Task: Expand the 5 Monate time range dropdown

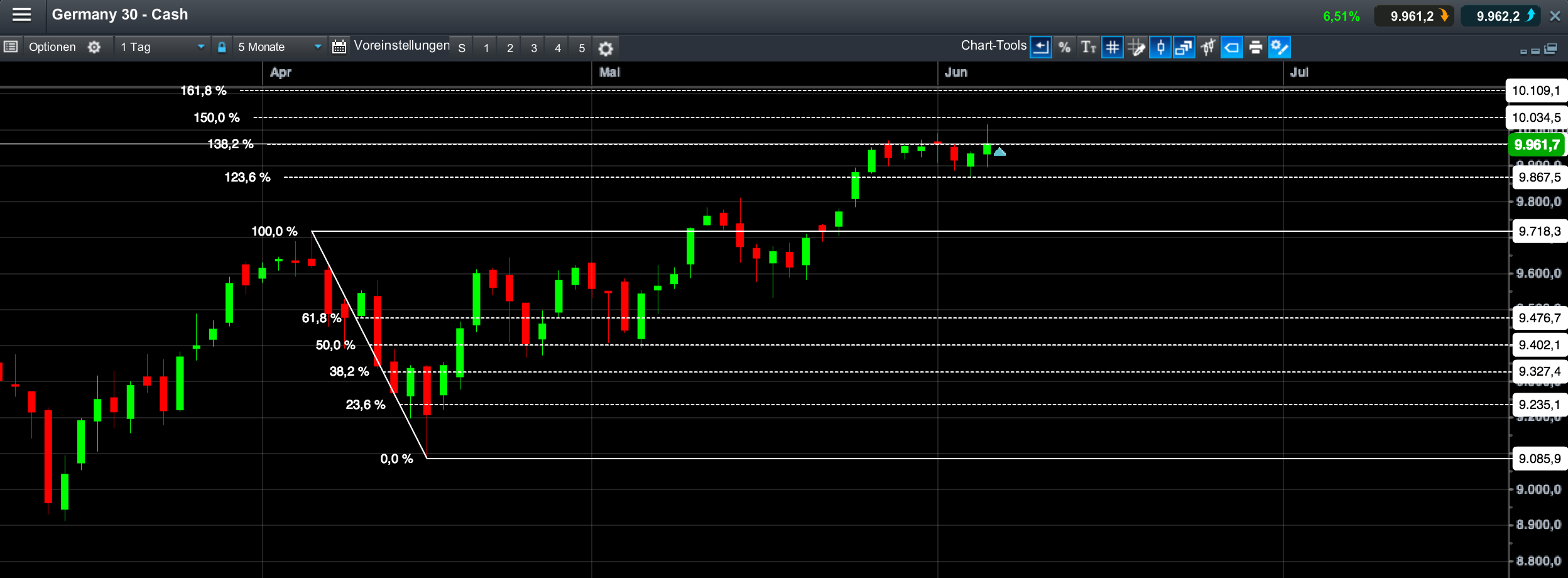Action: click(x=279, y=47)
